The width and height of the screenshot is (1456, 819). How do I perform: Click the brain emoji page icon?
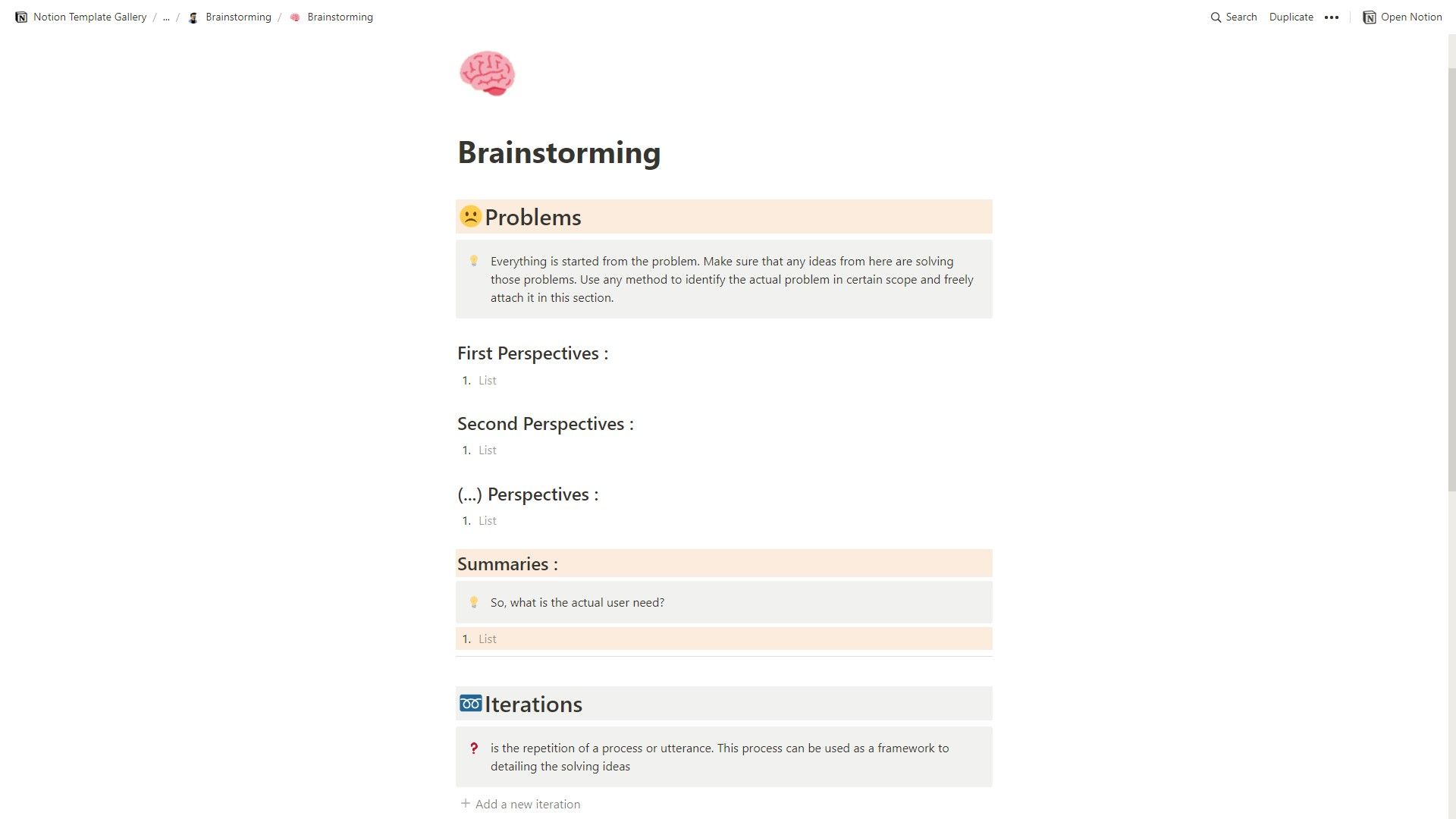(x=487, y=73)
